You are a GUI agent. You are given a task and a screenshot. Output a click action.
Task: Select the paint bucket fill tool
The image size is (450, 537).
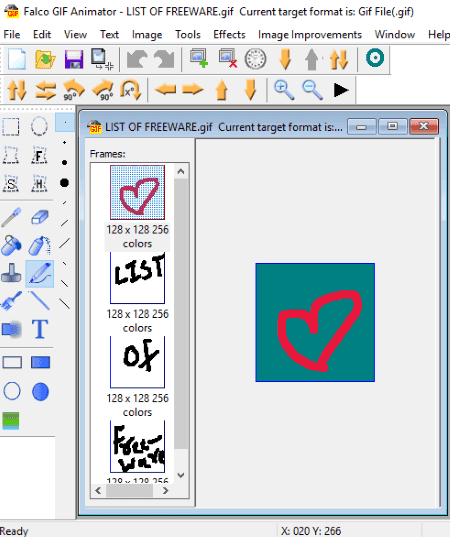pyautogui.click(x=11, y=245)
